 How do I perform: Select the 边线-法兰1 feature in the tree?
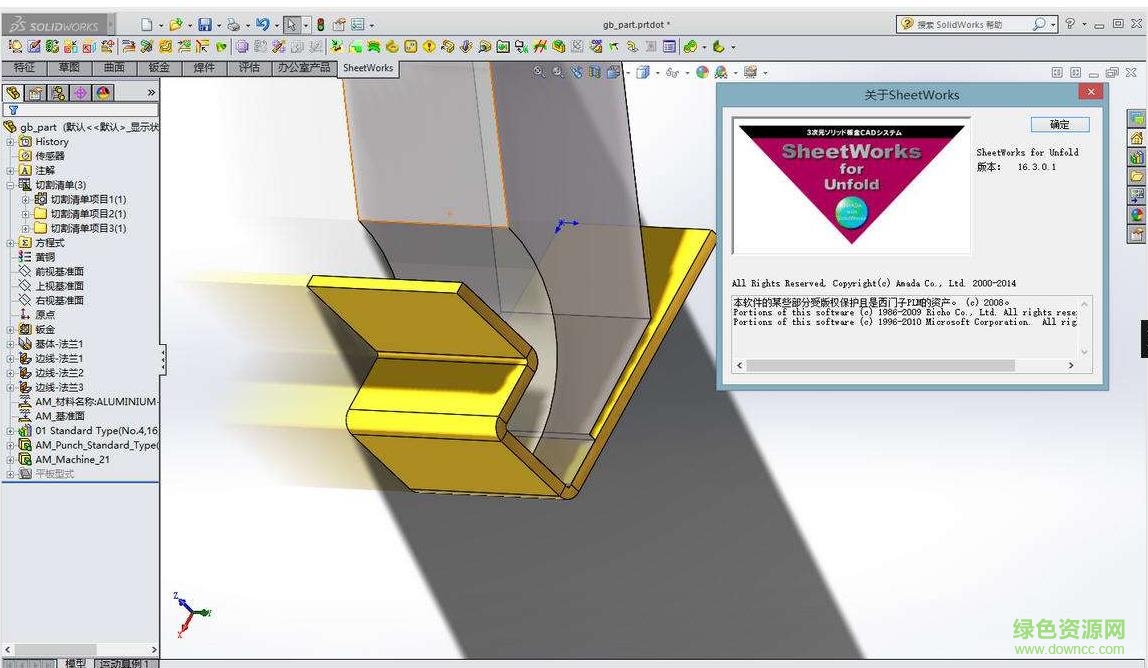62,358
